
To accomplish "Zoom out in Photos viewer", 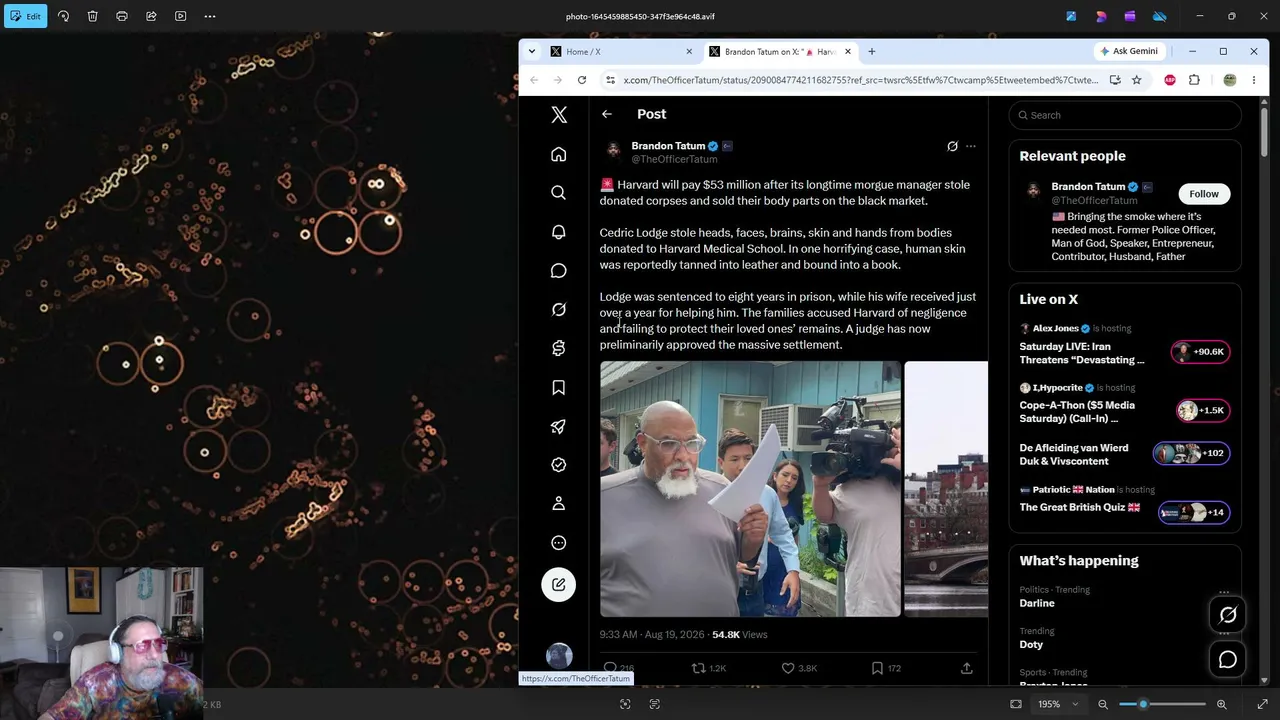I will pyautogui.click(x=1103, y=704).
